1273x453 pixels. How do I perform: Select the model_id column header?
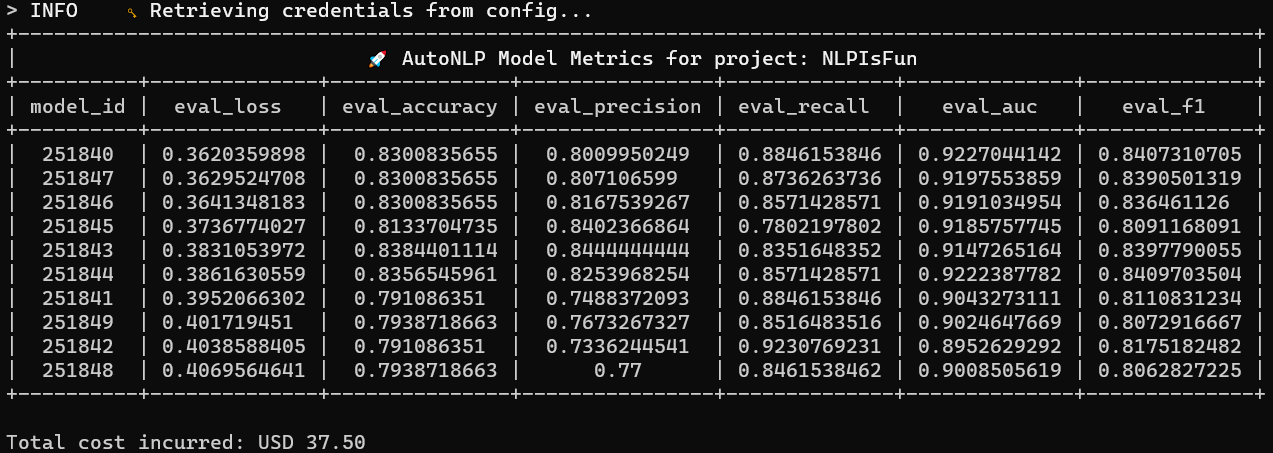[x=78, y=106]
